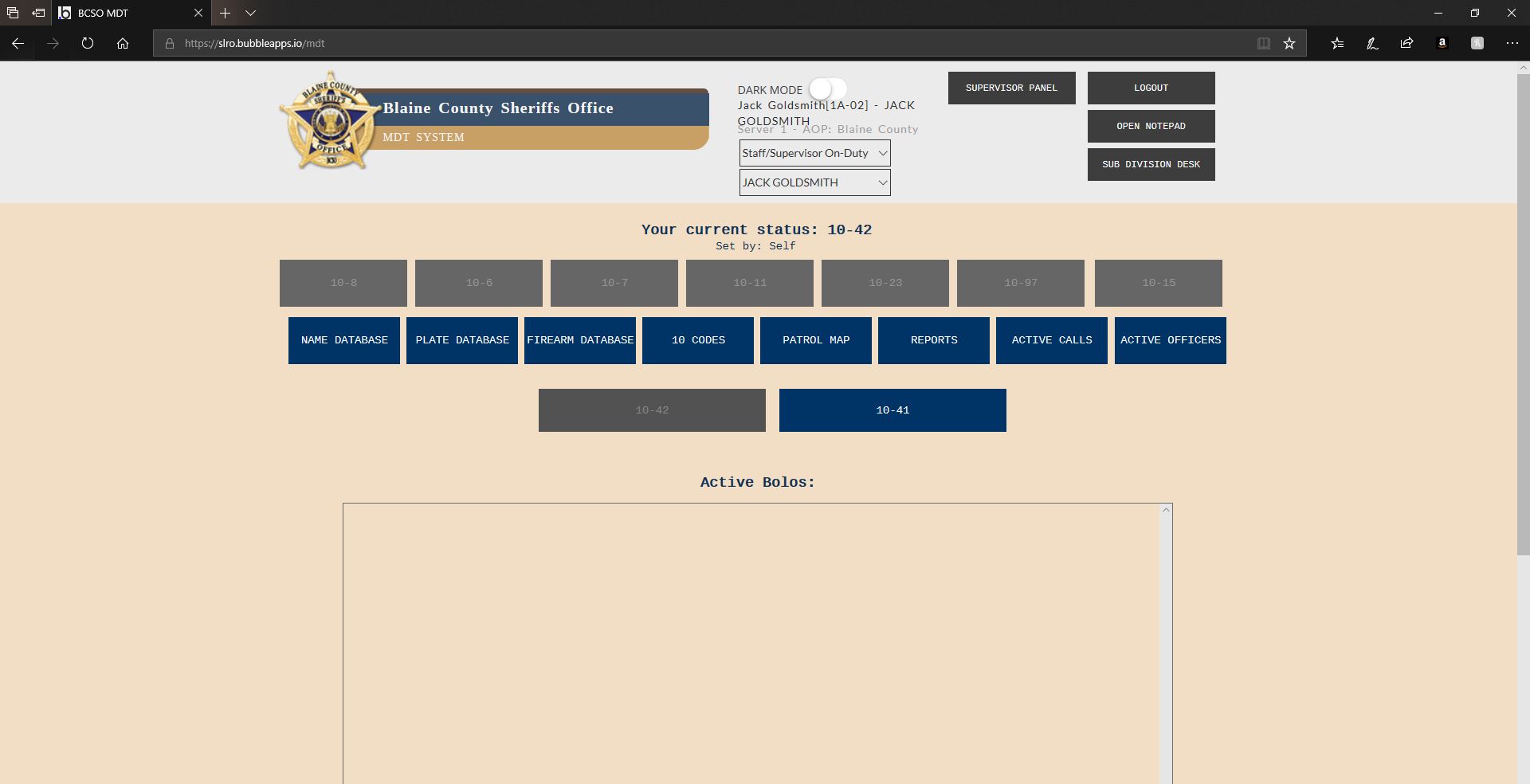Open the Plate Database
Screen dimensions: 1530x784
pos(462,341)
